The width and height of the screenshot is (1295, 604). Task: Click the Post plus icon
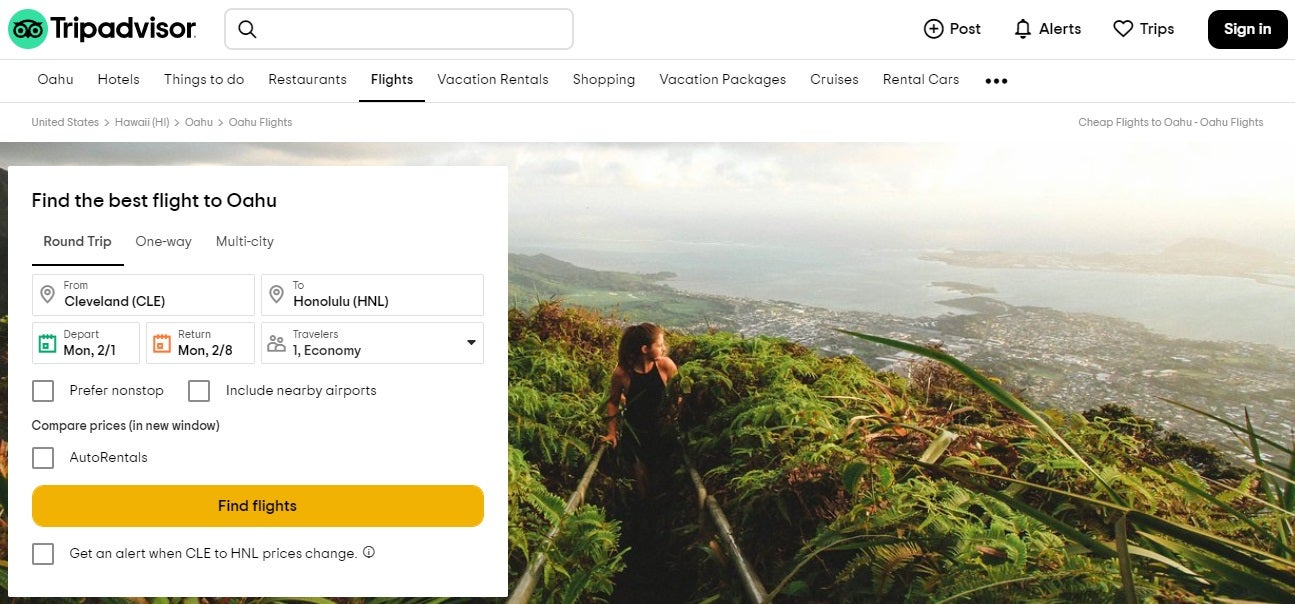tap(934, 29)
